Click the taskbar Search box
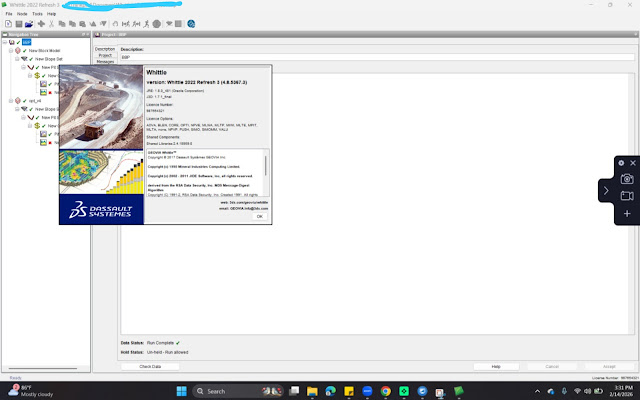 pos(238,391)
